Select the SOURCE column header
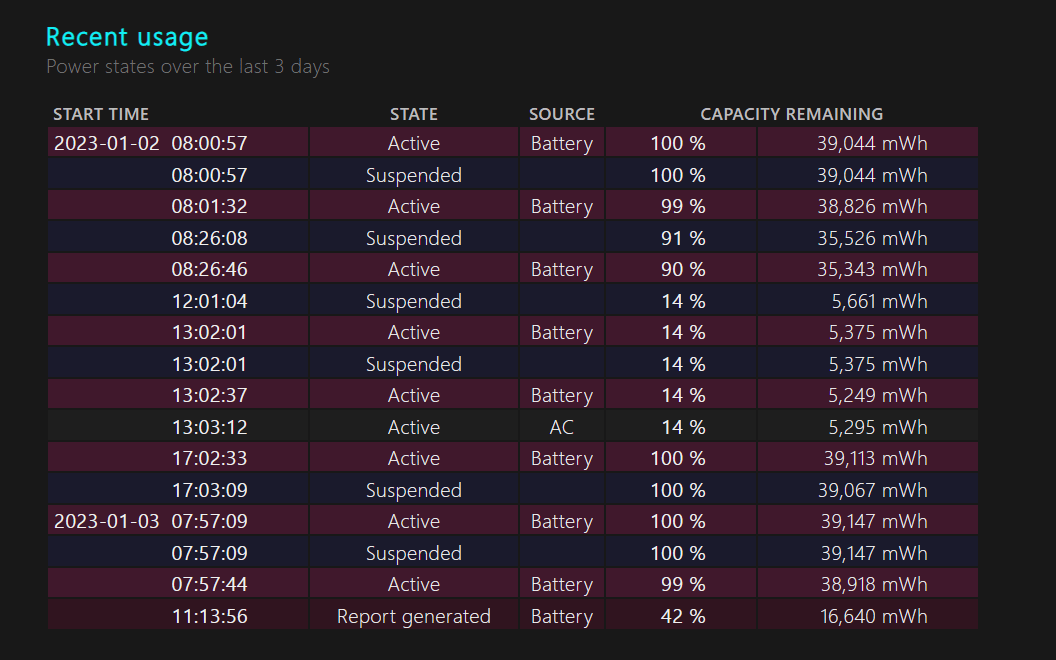Viewport: 1056px width, 660px height. [561, 114]
